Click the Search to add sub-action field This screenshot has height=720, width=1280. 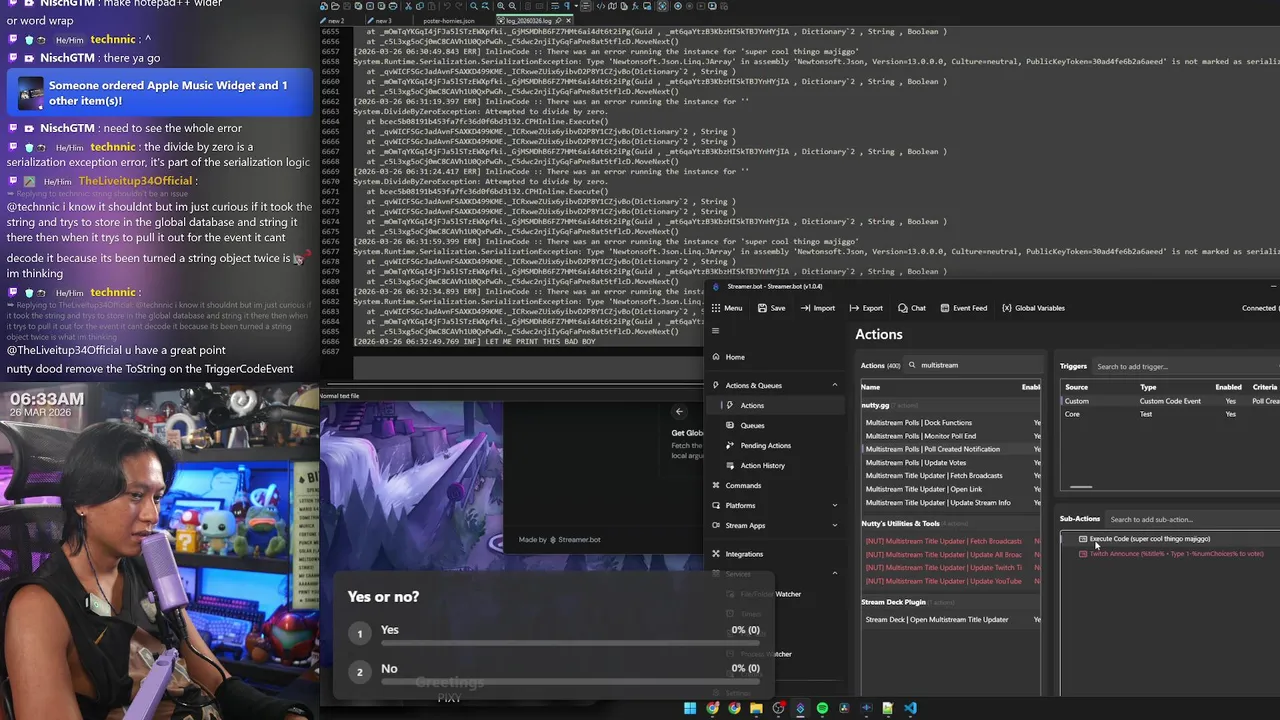(1192, 519)
